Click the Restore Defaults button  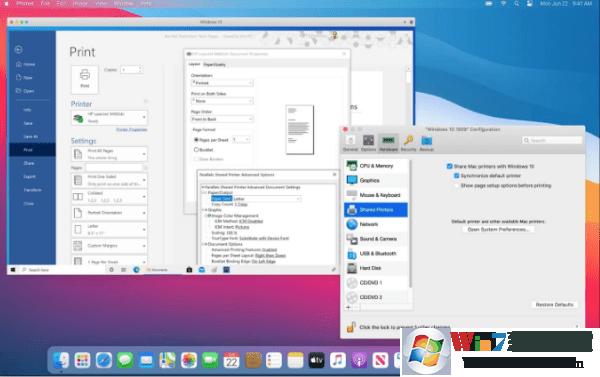[x=554, y=305]
